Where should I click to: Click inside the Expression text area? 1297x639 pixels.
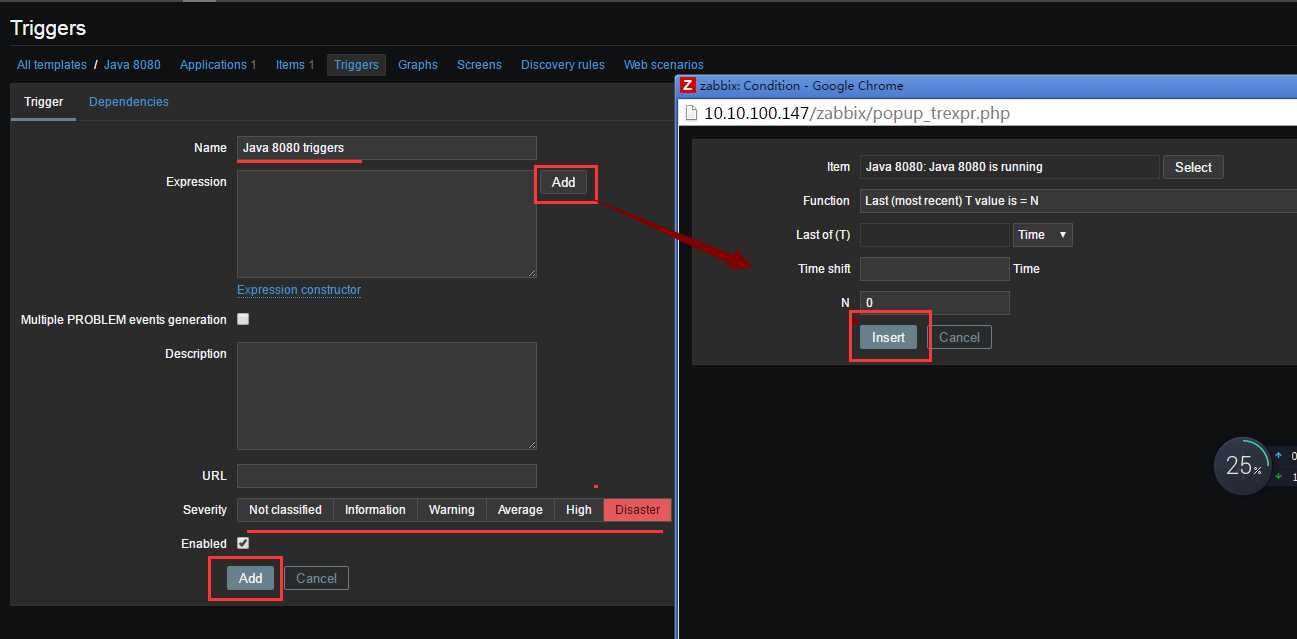point(387,224)
